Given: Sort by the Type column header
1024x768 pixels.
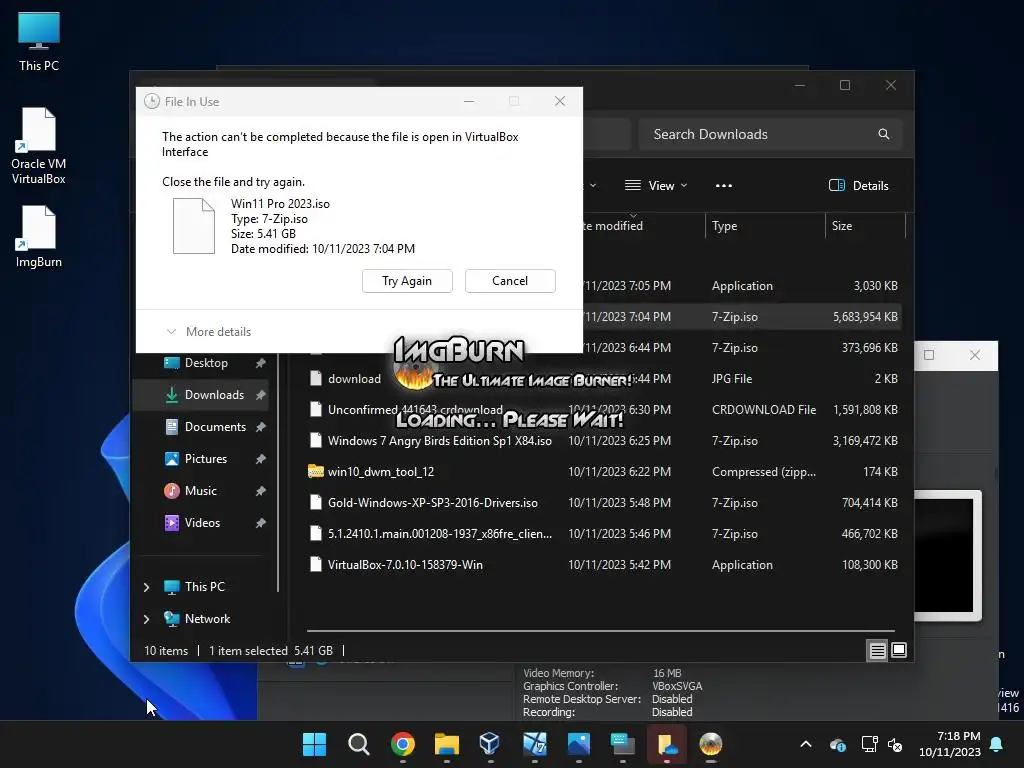Looking at the screenshot, I should (x=765, y=226).
